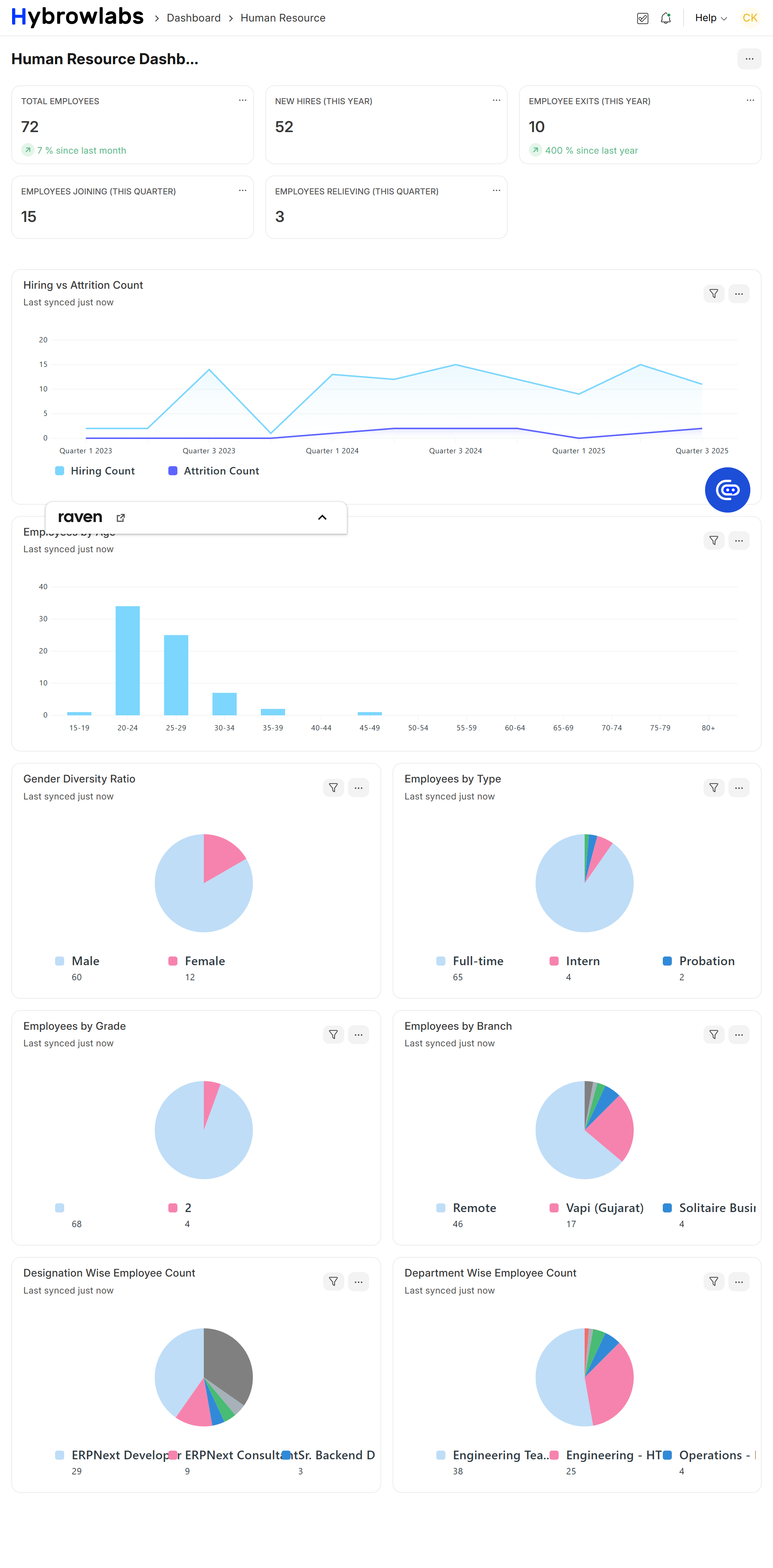Open Total Employees card options
The image size is (773, 1568).
coord(243,100)
